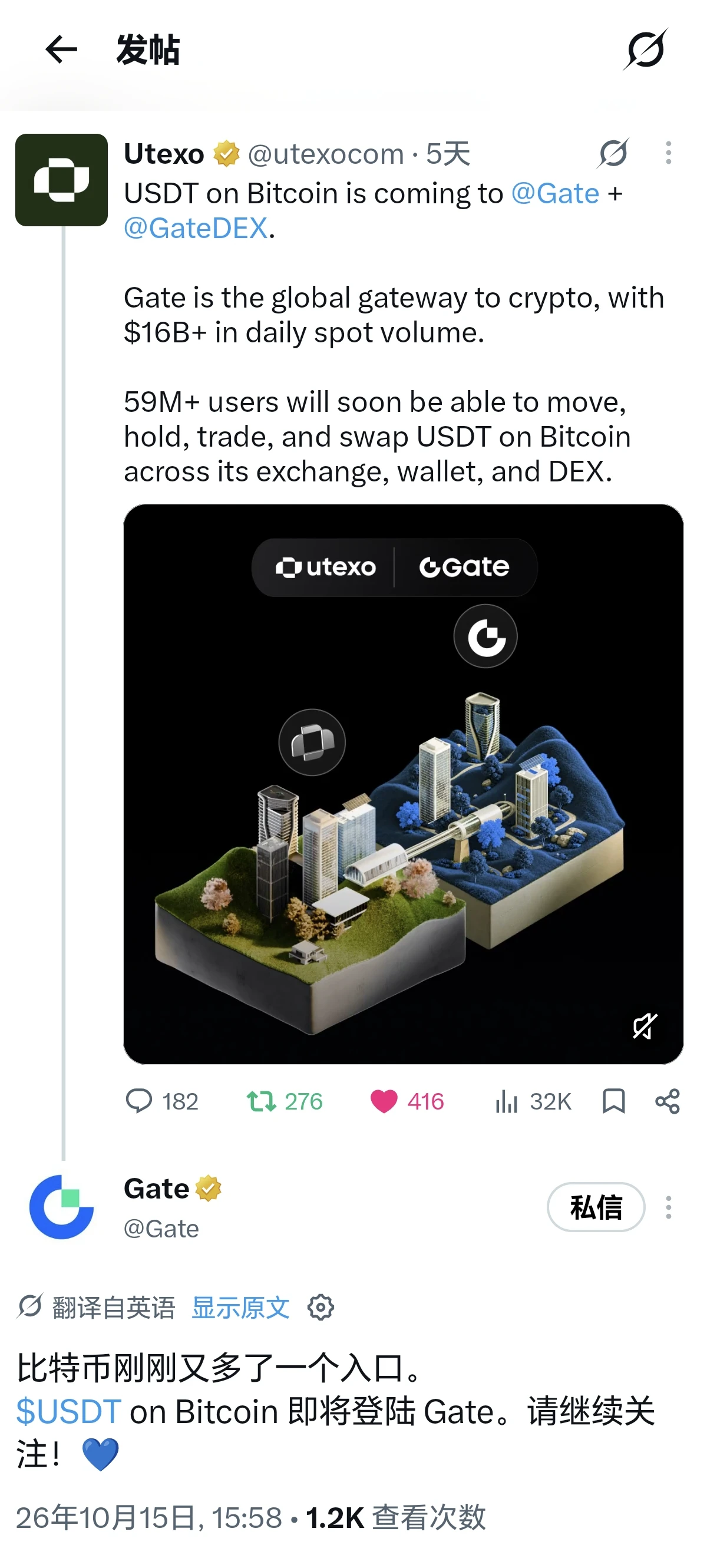The height and width of the screenshot is (1568, 707).
Task: Open Utexo profile avatar
Action: click(x=61, y=180)
